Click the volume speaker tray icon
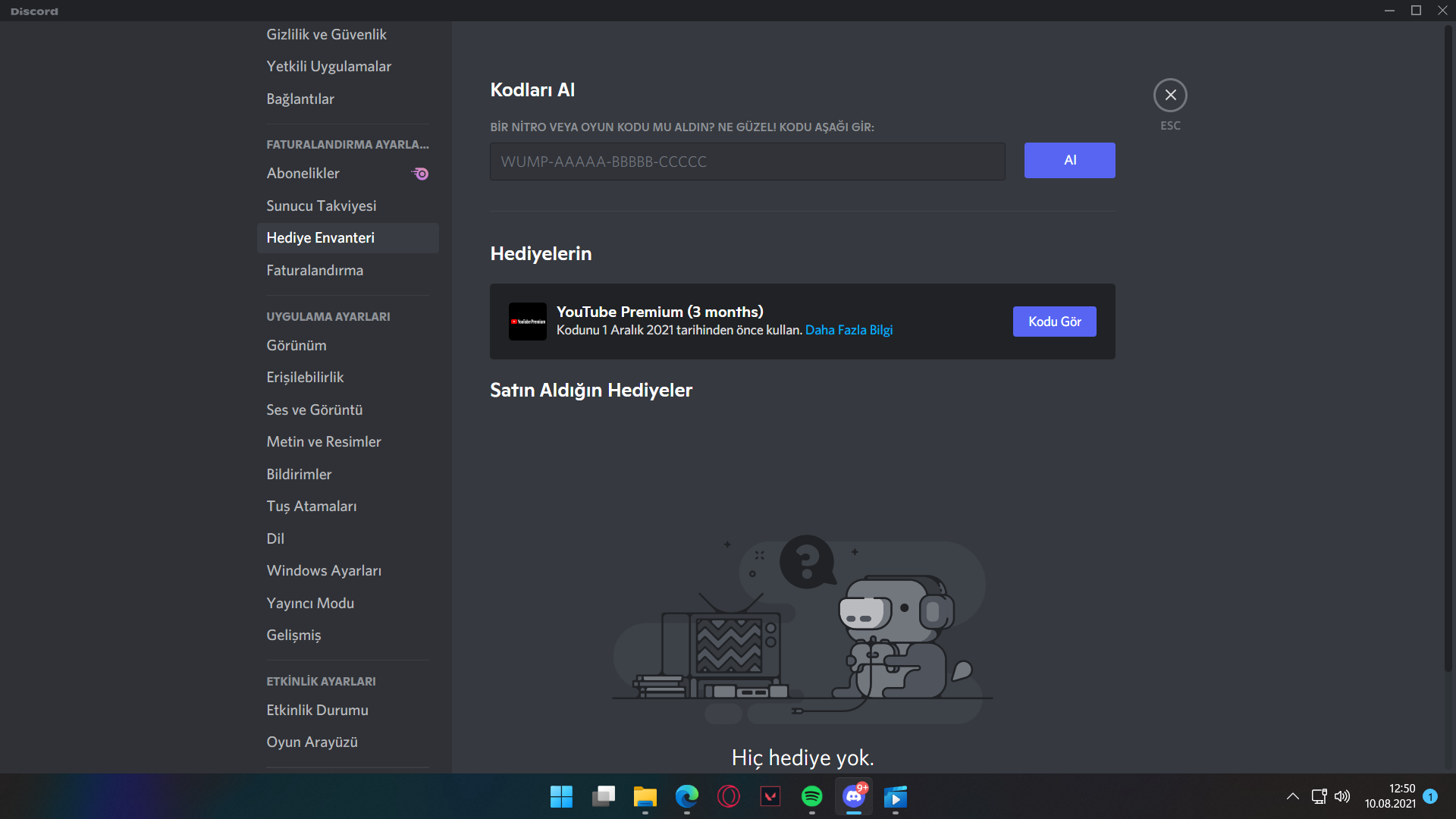The width and height of the screenshot is (1456, 819). click(x=1342, y=796)
